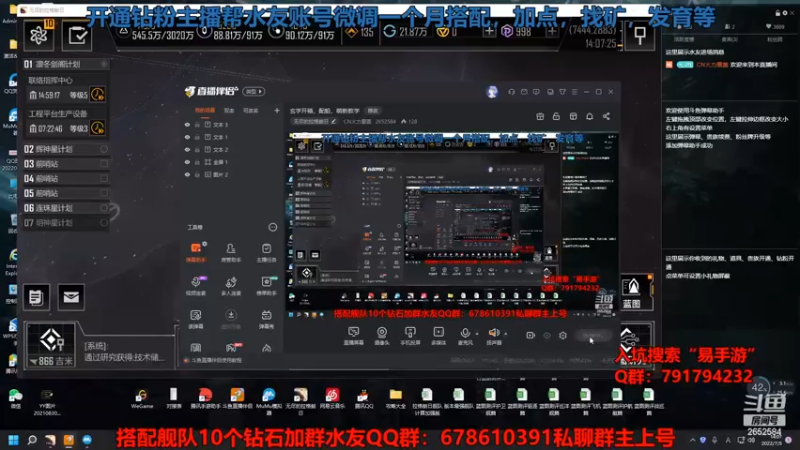Open the 腾讯QQ desktop shortcut
The height and width of the screenshot is (450, 800).
364,399
